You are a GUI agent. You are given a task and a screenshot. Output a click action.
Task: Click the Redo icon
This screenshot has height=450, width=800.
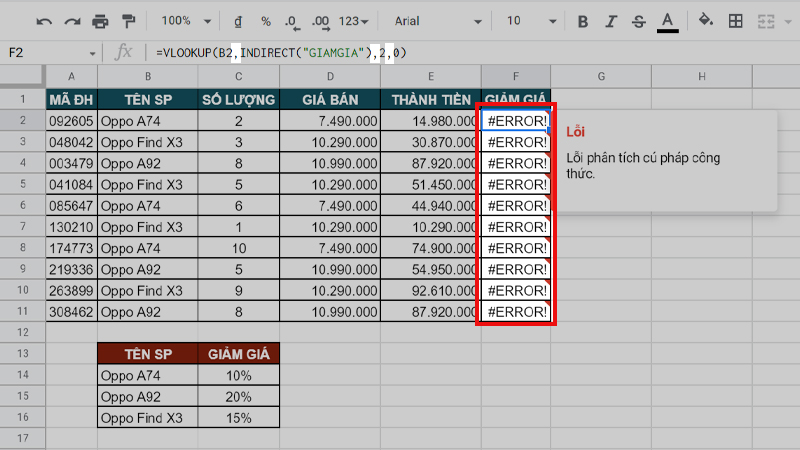point(72,21)
